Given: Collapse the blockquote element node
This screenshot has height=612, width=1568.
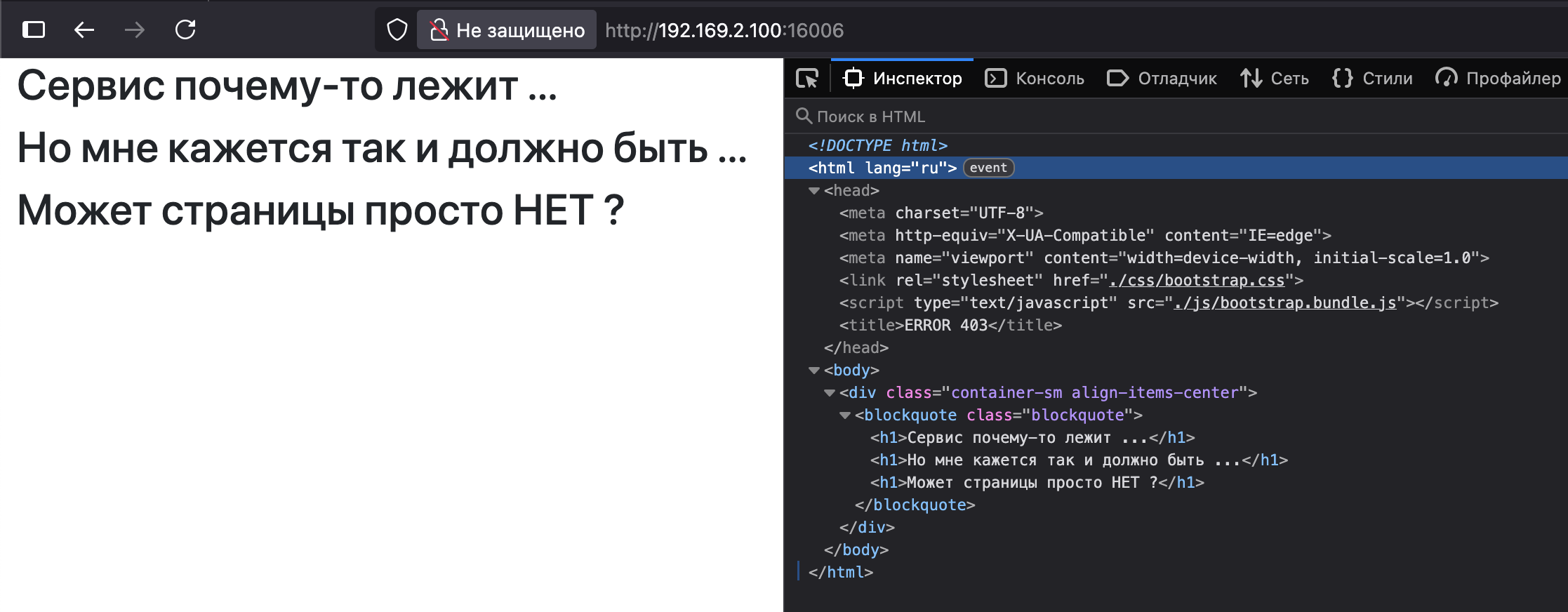Looking at the screenshot, I should click(845, 415).
